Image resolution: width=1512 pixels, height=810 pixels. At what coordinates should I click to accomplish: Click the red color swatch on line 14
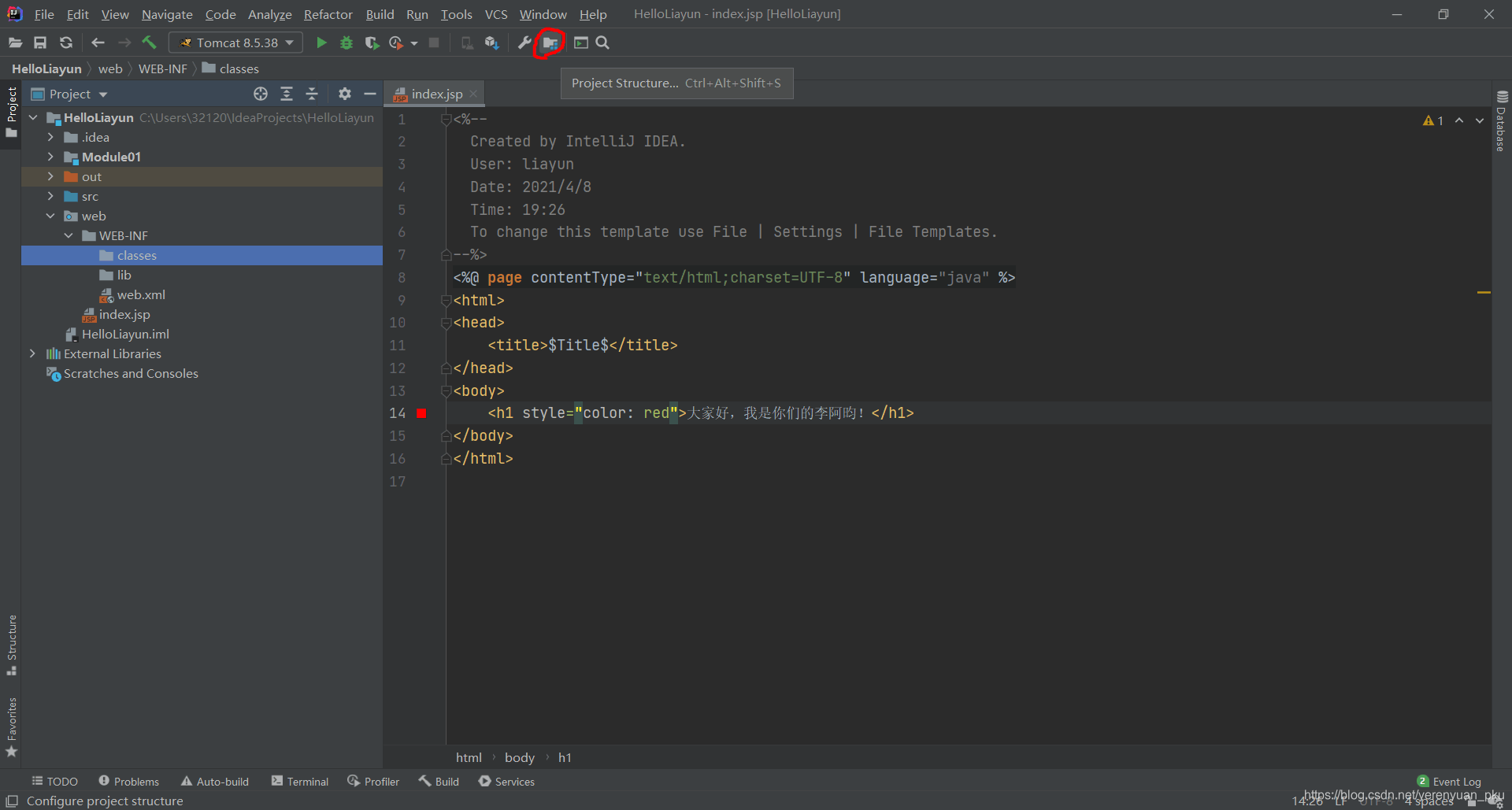tap(422, 413)
